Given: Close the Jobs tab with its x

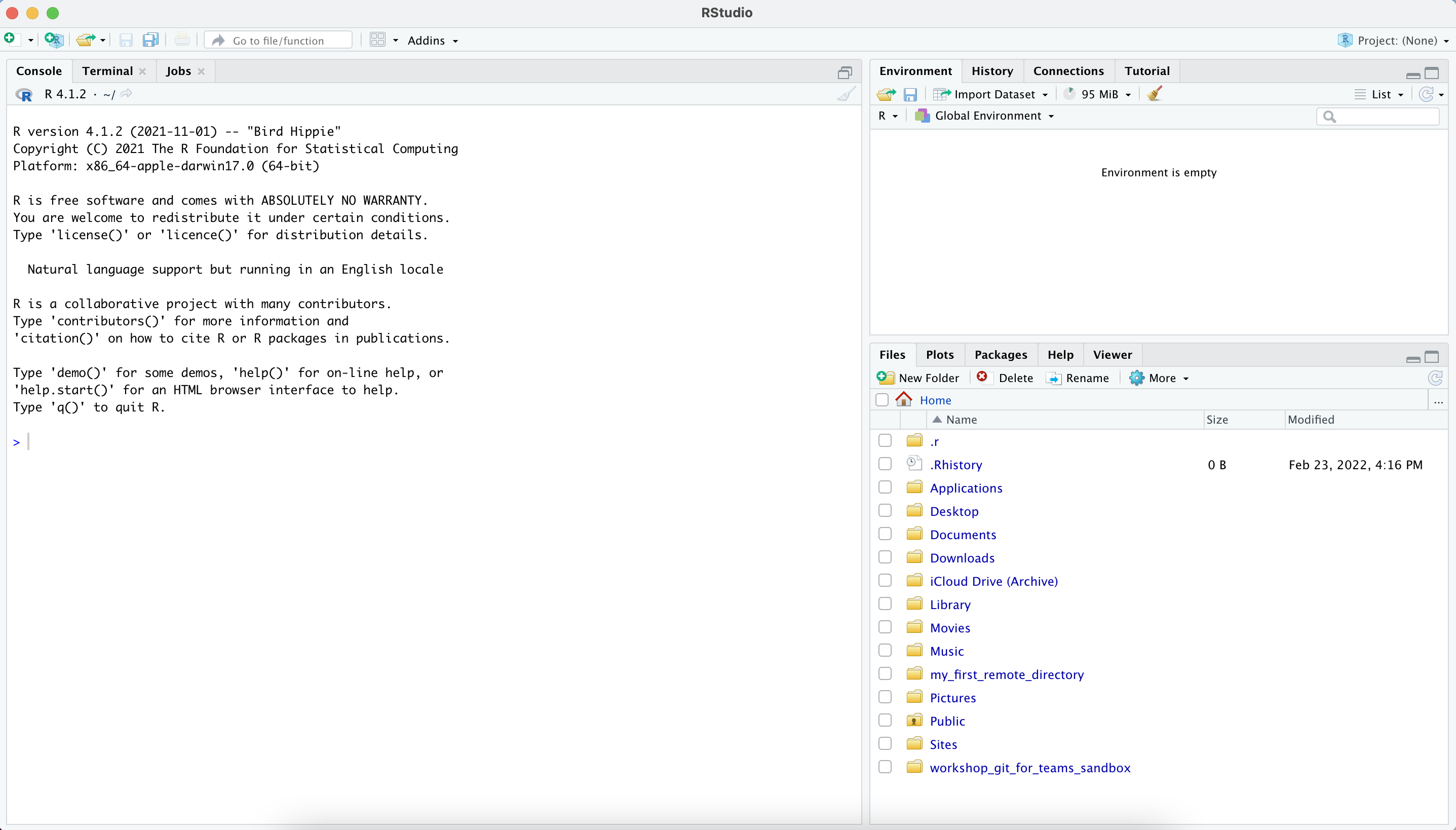Looking at the screenshot, I should [201, 71].
